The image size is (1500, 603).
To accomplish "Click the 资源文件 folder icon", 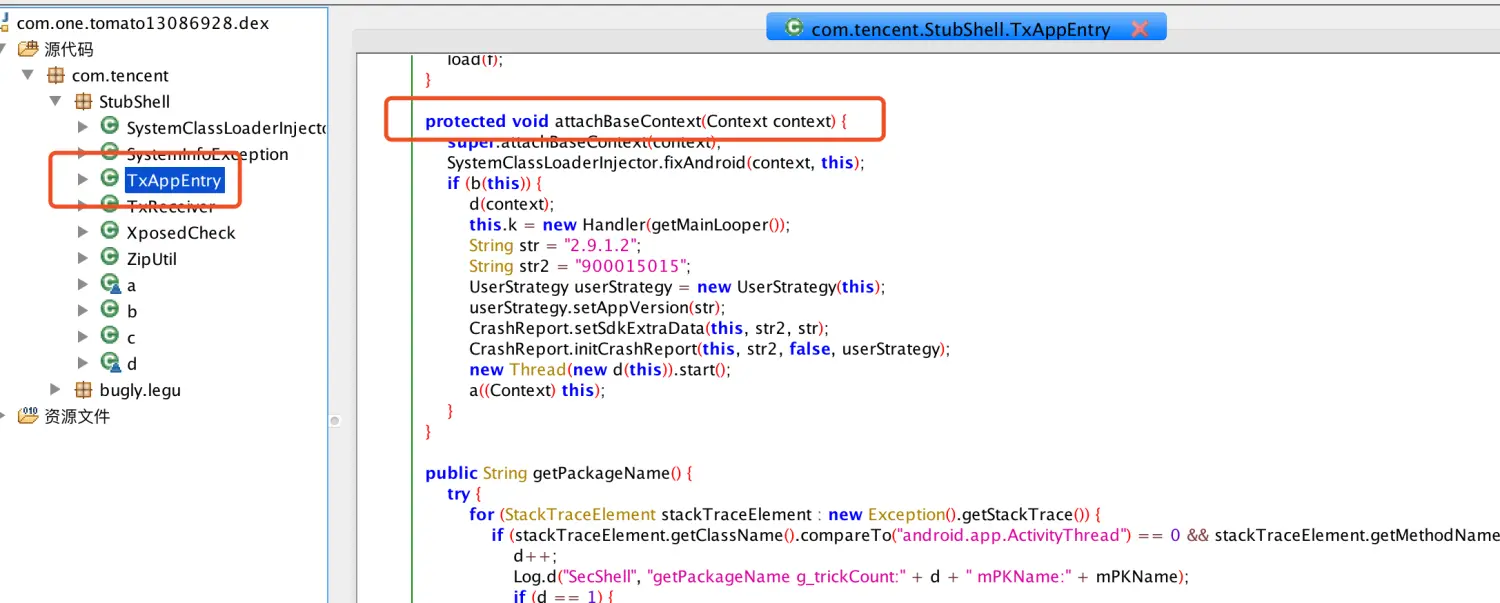I will click(x=28, y=415).
